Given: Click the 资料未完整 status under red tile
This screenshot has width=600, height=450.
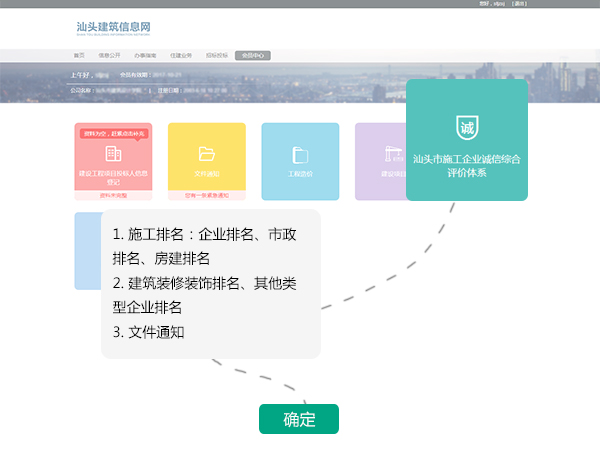Looking at the screenshot, I should pyautogui.click(x=113, y=195).
